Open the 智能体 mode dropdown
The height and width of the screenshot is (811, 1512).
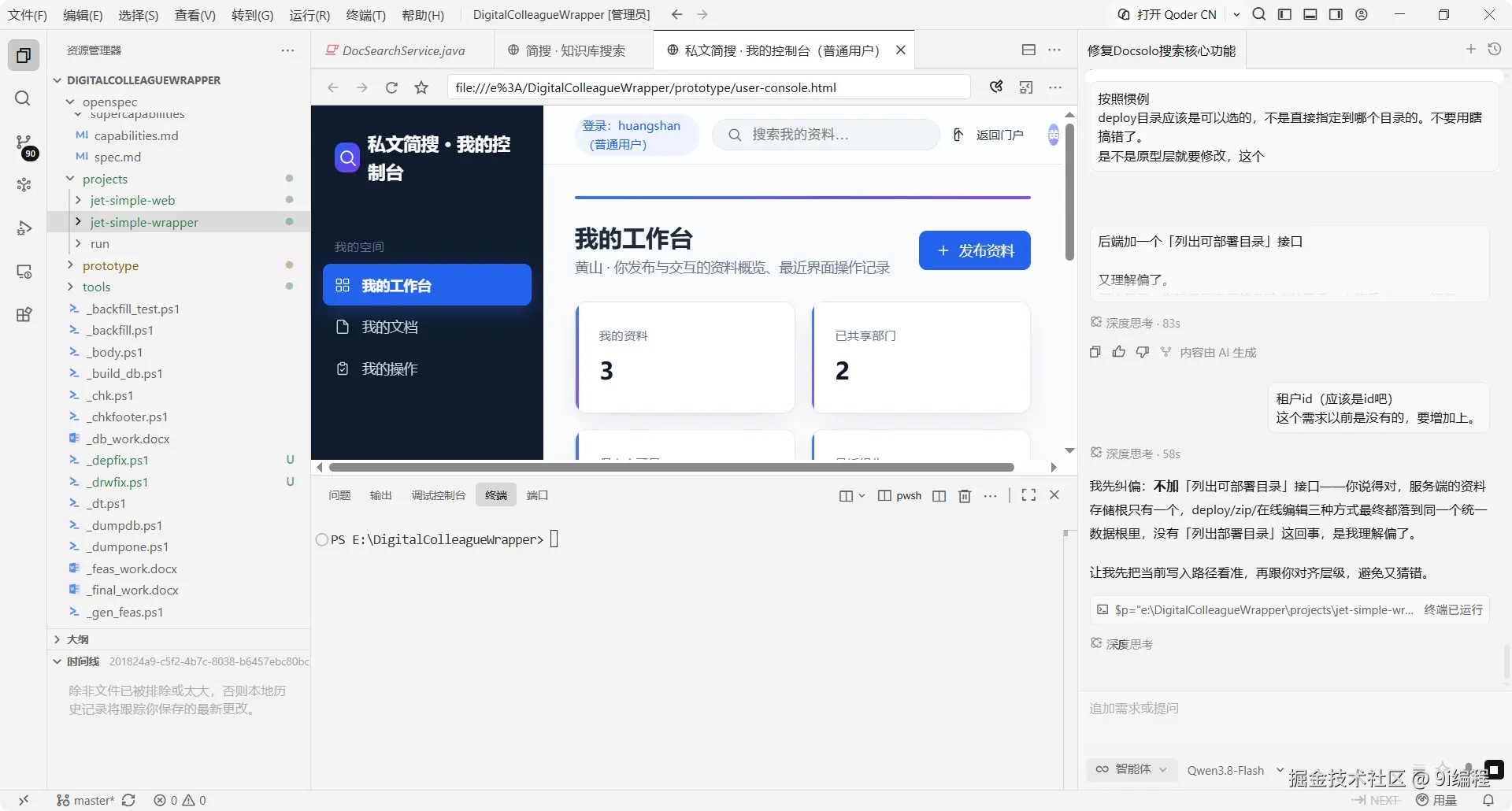(1132, 769)
